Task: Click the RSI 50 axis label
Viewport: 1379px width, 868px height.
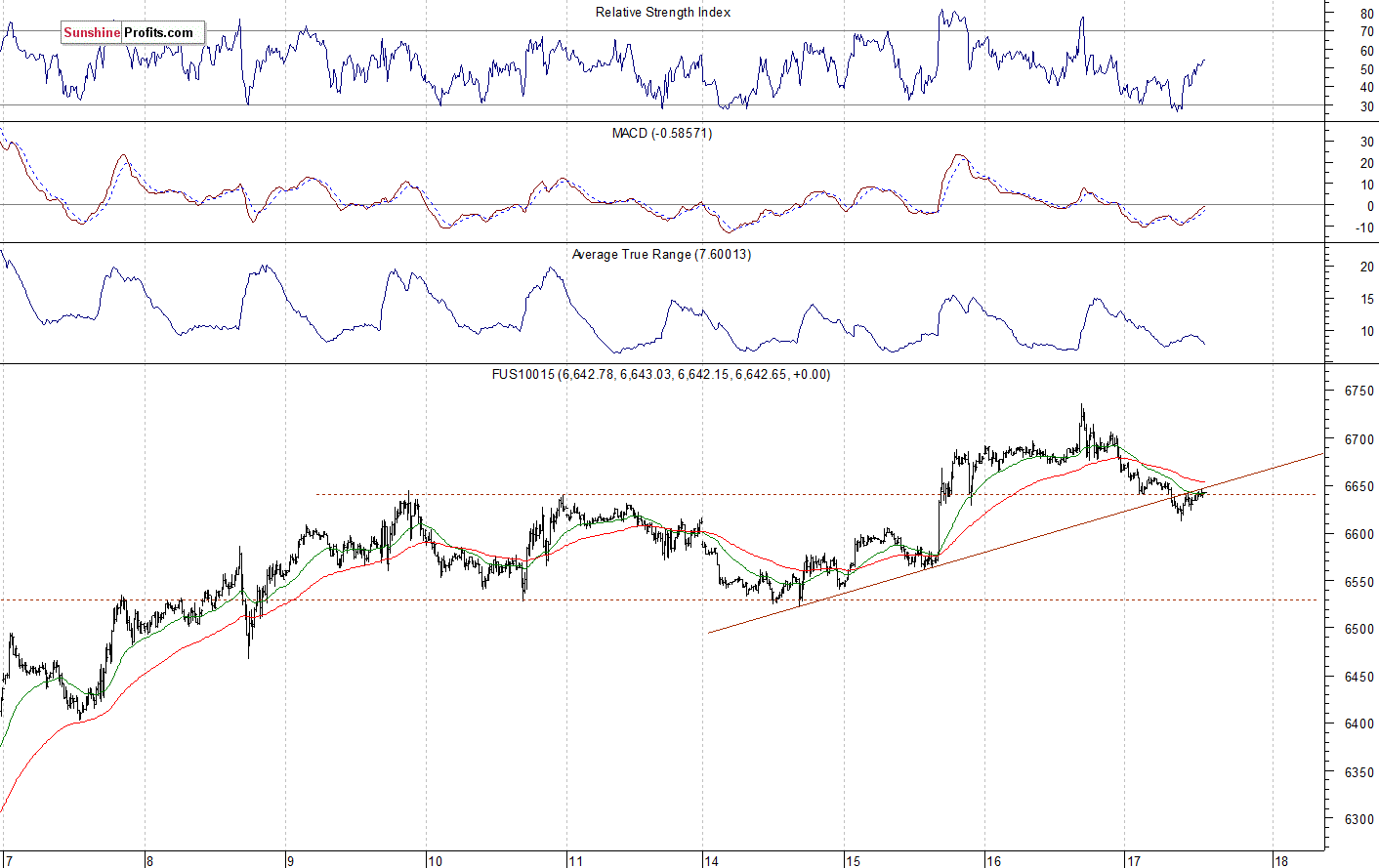Action: (x=1367, y=69)
